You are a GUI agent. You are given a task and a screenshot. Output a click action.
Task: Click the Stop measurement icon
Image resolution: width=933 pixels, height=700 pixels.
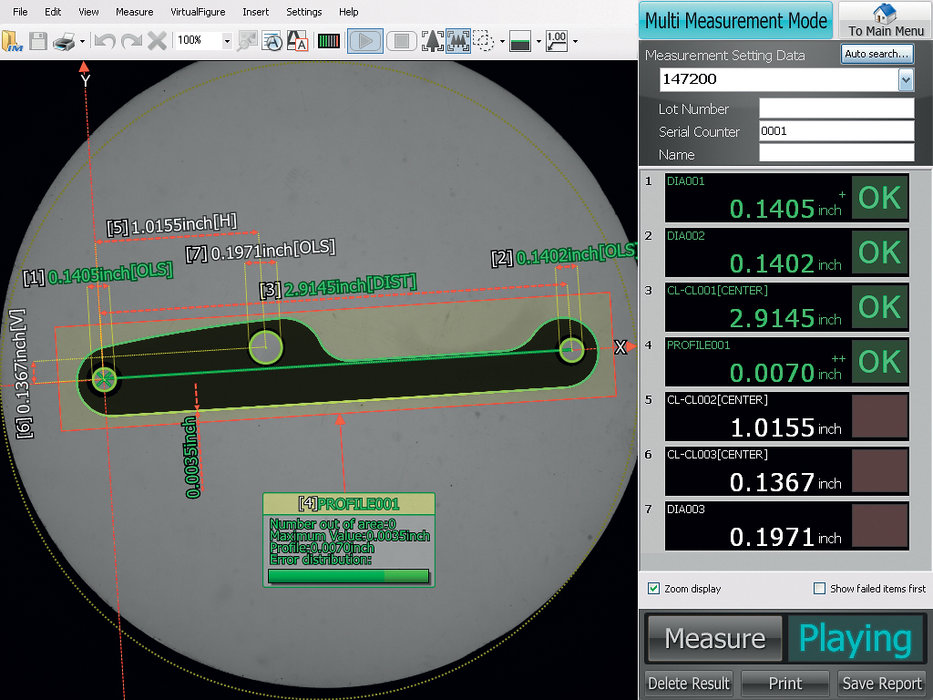[400, 41]
